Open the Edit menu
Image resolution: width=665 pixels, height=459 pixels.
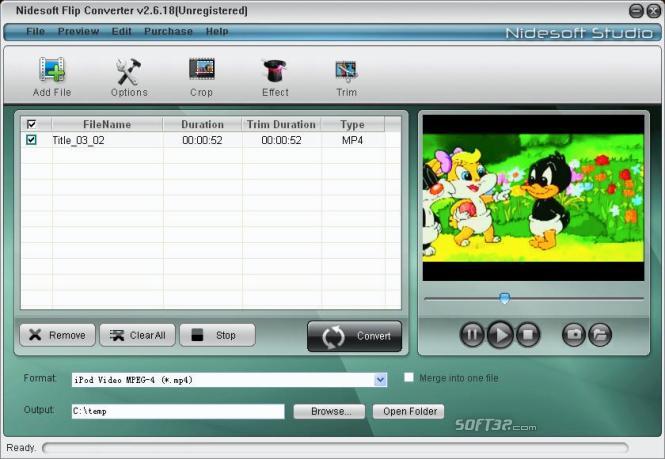(x=122, y=31)
